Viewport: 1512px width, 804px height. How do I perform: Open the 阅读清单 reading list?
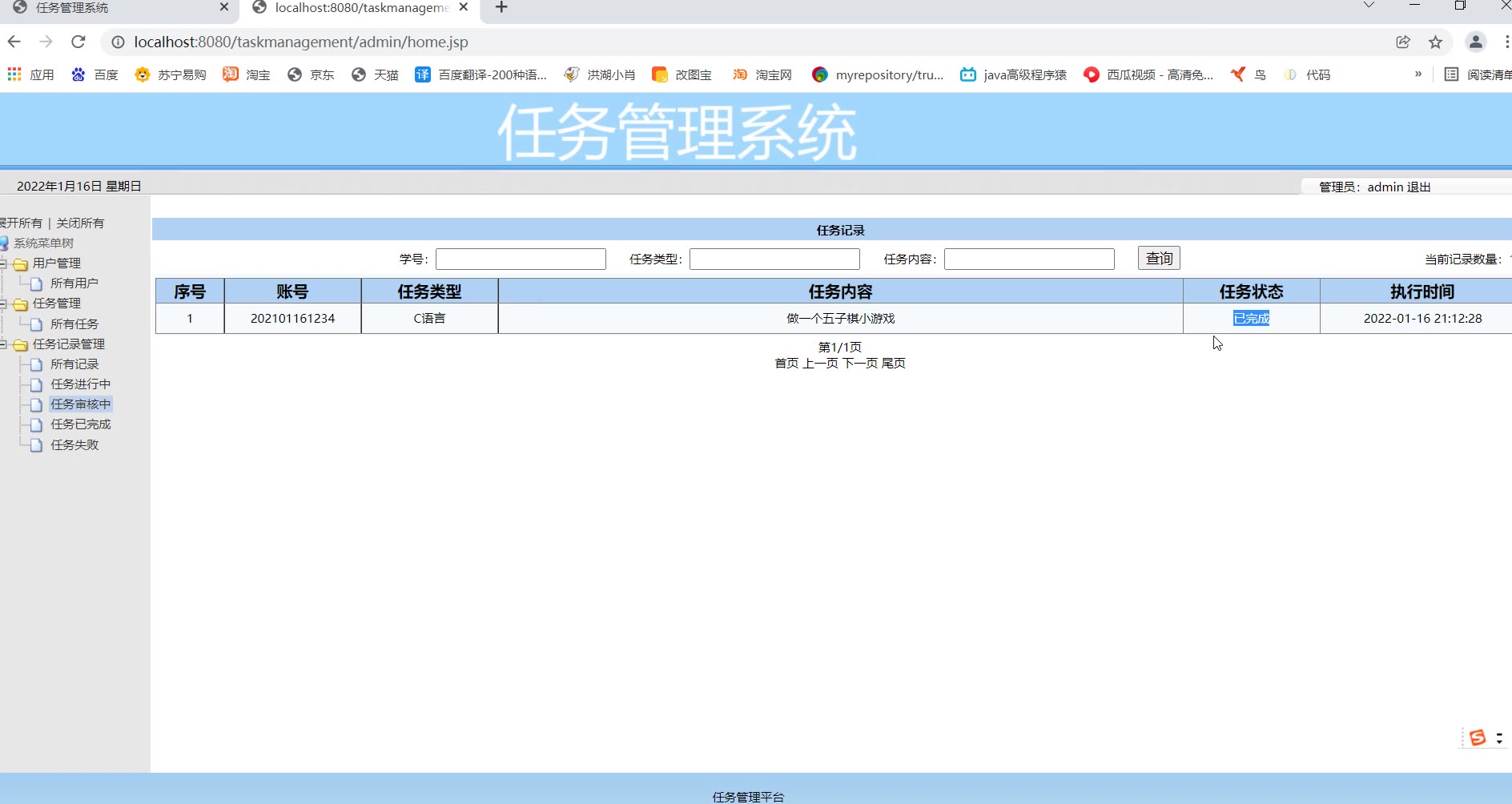1478,74
